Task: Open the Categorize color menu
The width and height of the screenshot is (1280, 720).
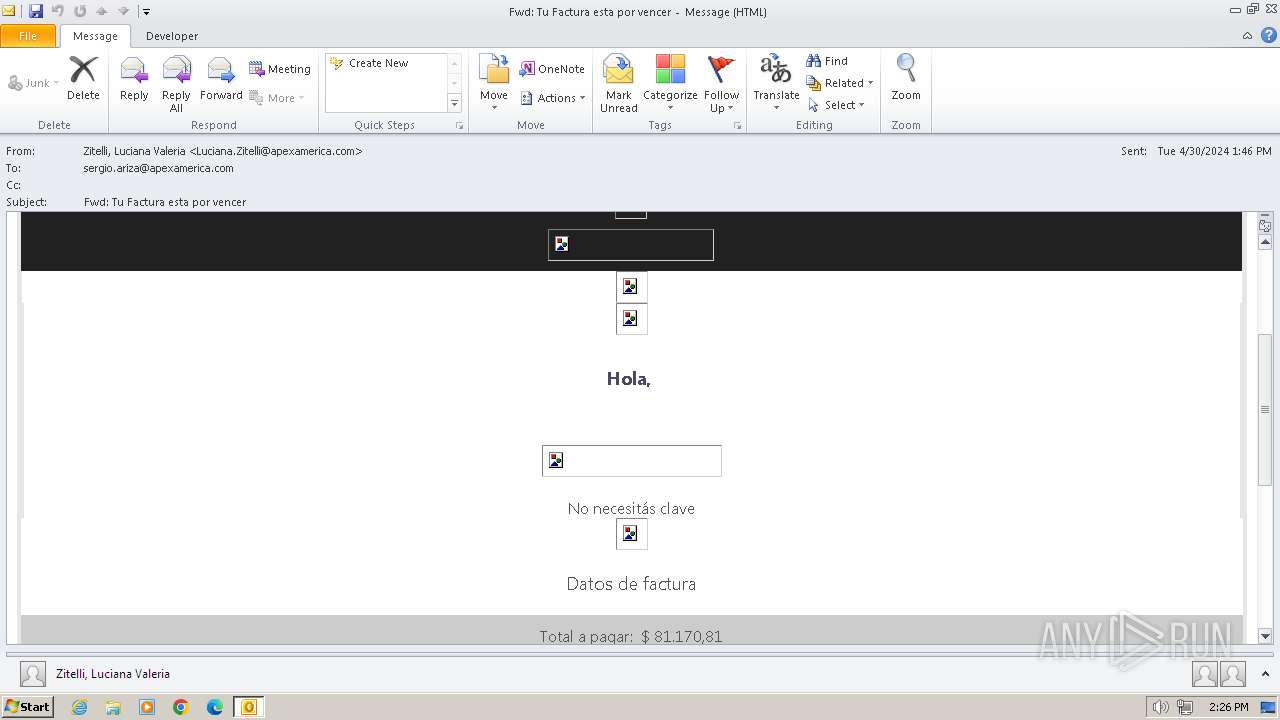Action: coord(670,83)
